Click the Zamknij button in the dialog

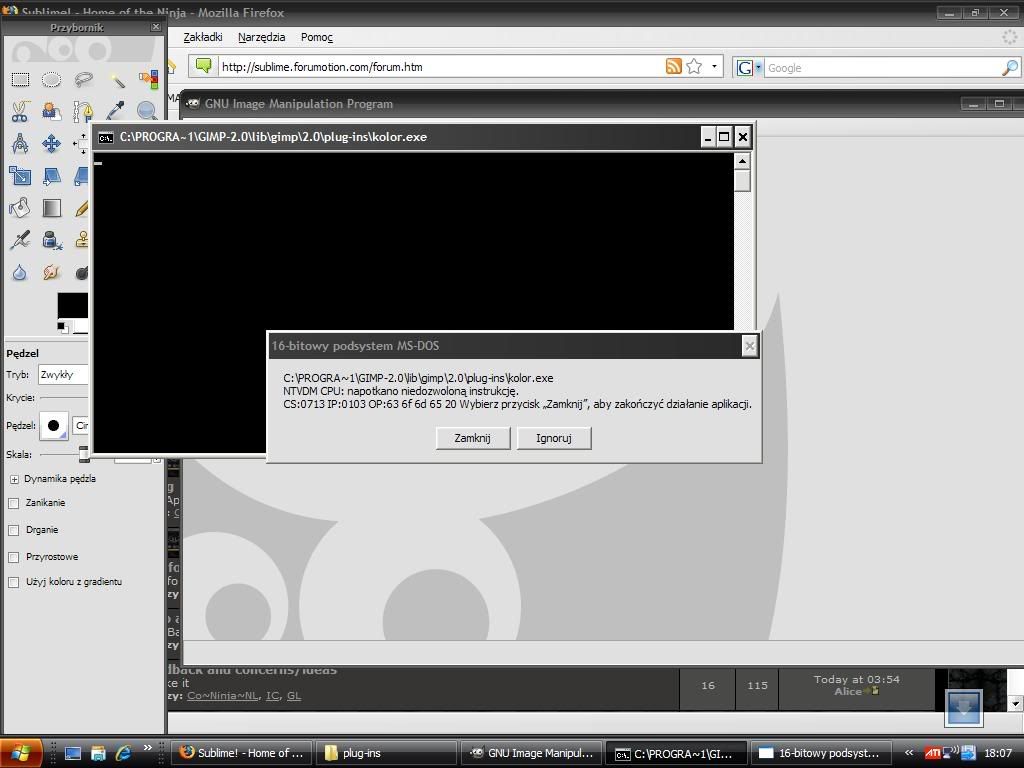pos(472,438)
